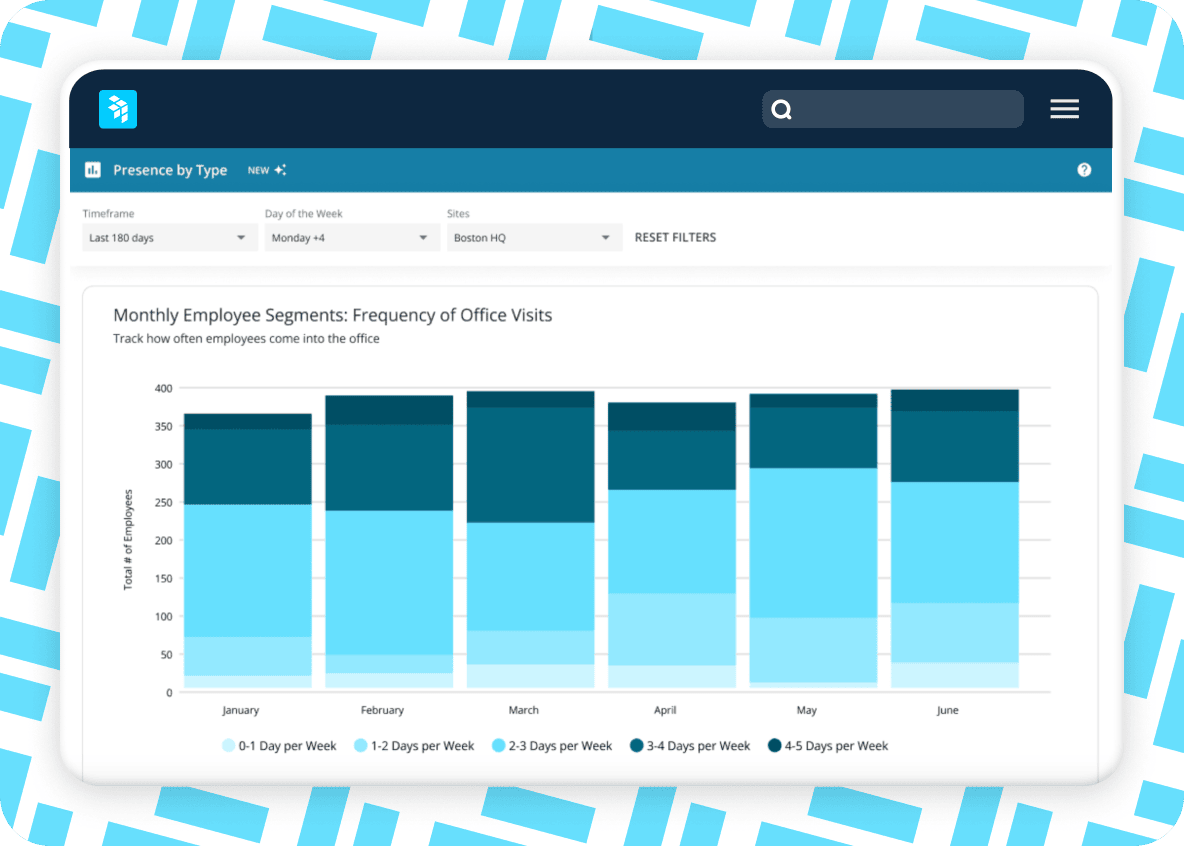
Task: Click the app logo in the top bar
Action: point(117,109)
